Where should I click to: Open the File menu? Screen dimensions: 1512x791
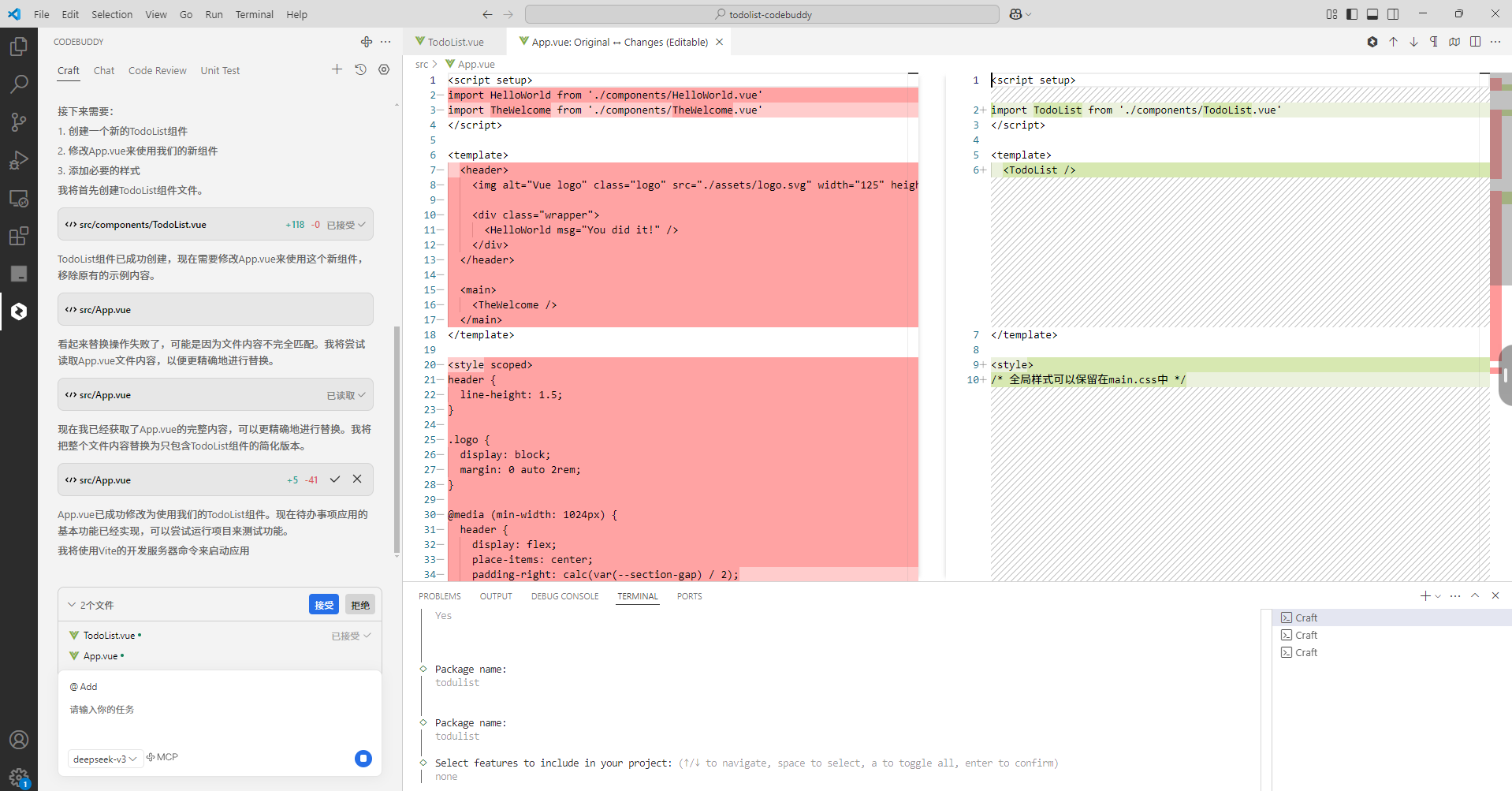coord(42,14)
